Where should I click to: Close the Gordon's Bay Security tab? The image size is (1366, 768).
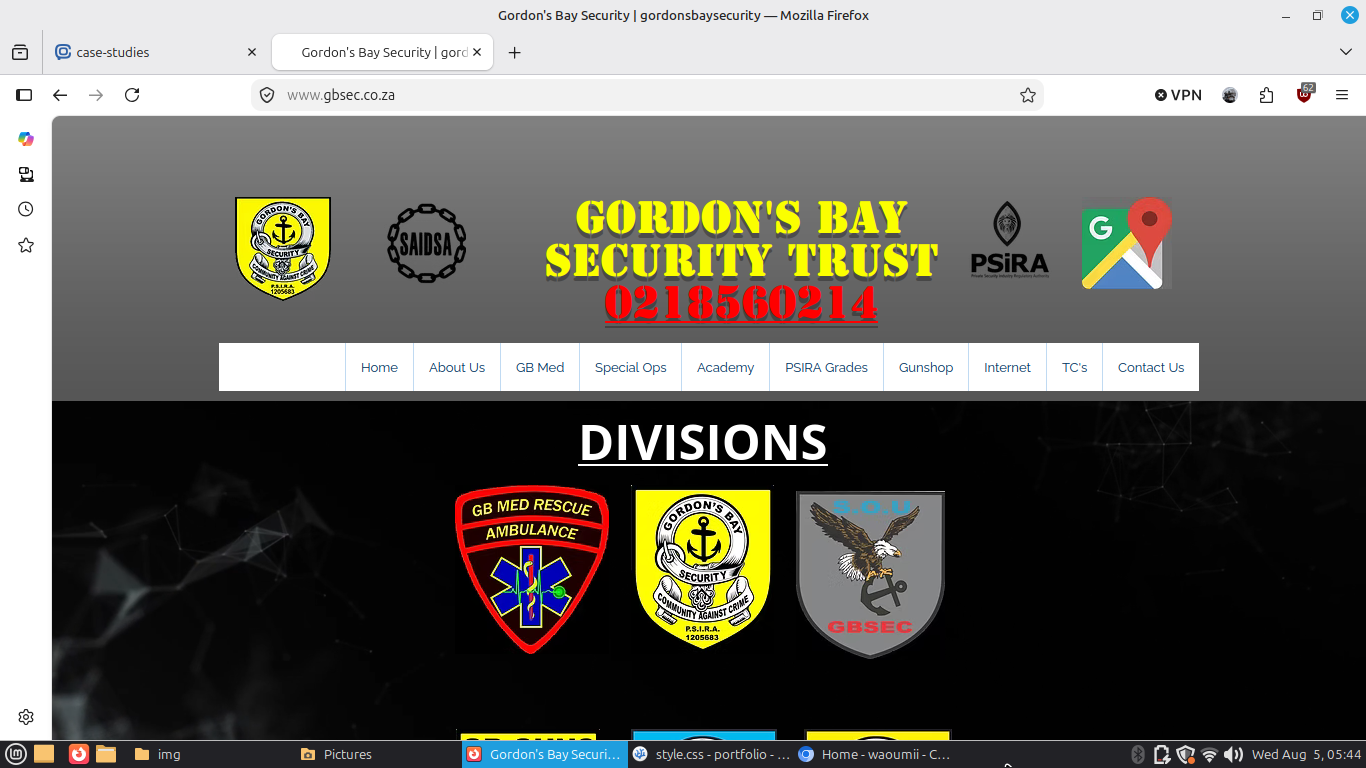[x=477, y=53]
